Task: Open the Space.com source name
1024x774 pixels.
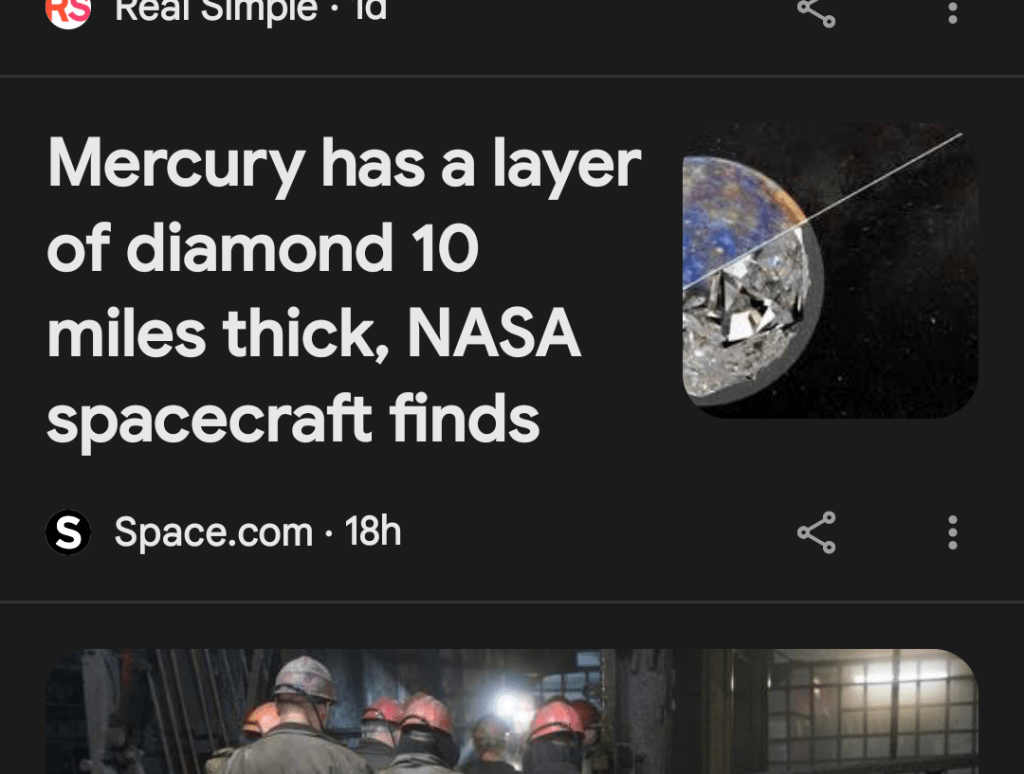Action: [214, 532]
